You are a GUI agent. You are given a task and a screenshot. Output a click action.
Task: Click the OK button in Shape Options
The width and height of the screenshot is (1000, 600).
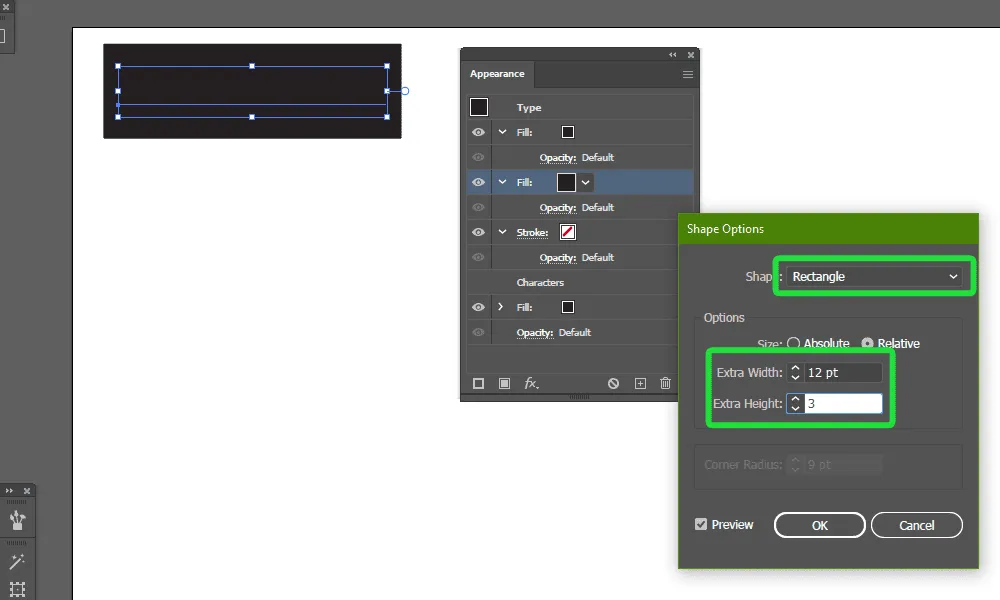tap(820, 525)
